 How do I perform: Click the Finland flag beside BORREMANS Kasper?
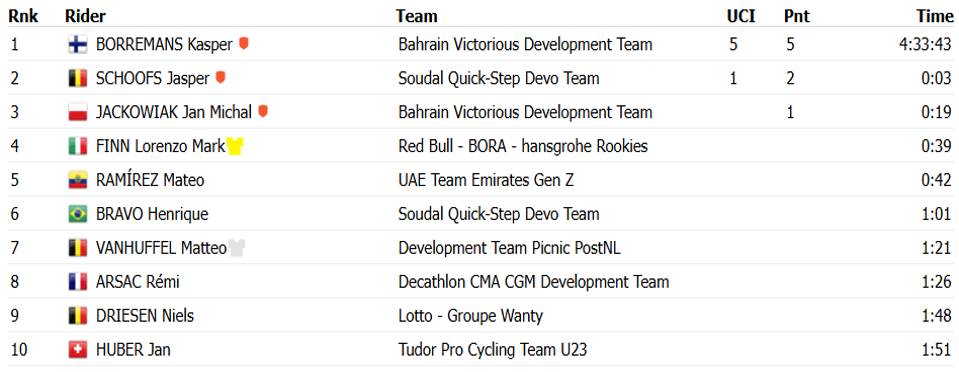point(78,45)
